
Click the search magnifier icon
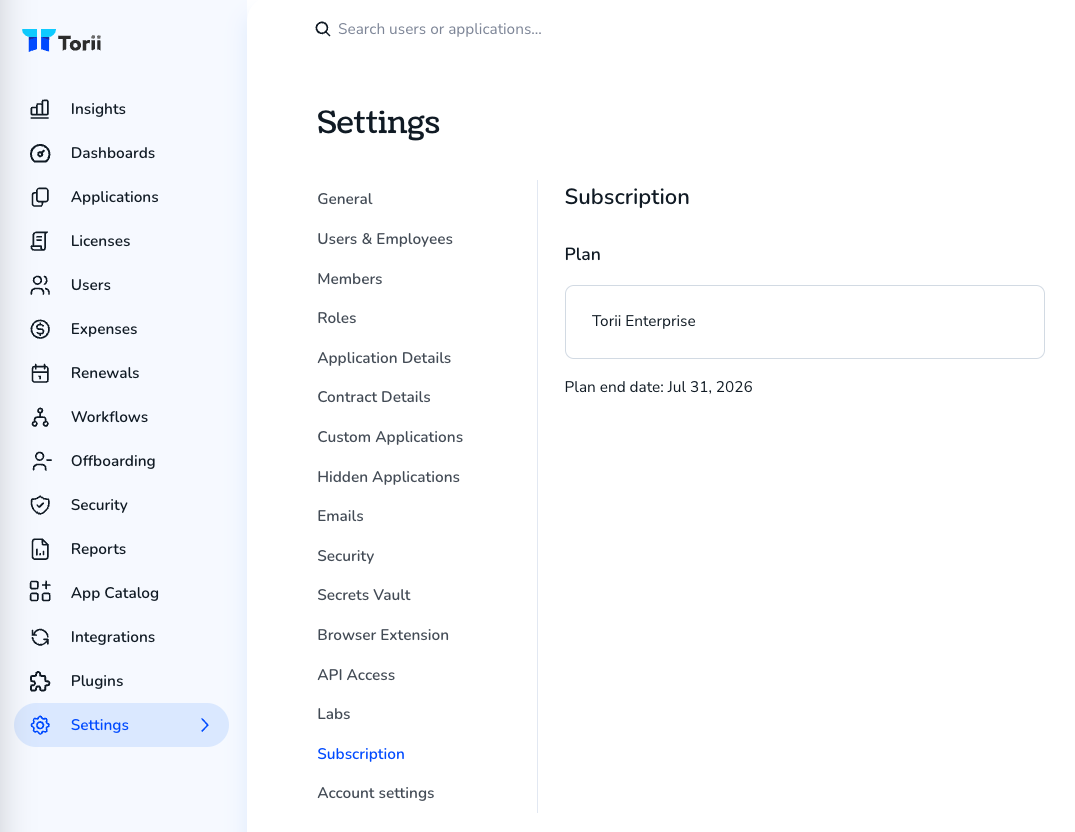(x=322, y=29)
